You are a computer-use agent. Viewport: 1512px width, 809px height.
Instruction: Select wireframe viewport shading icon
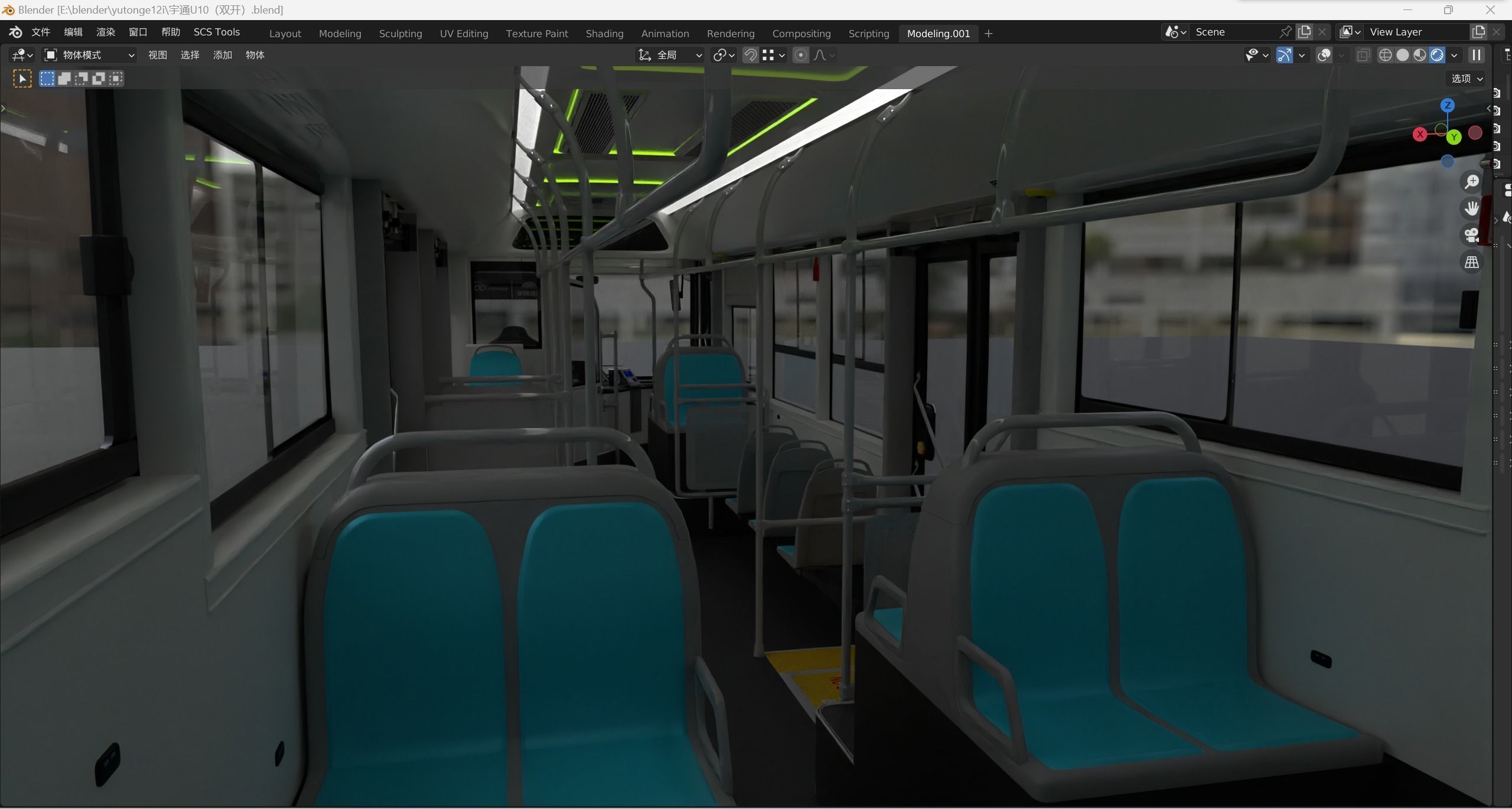tap(1385, 56)
